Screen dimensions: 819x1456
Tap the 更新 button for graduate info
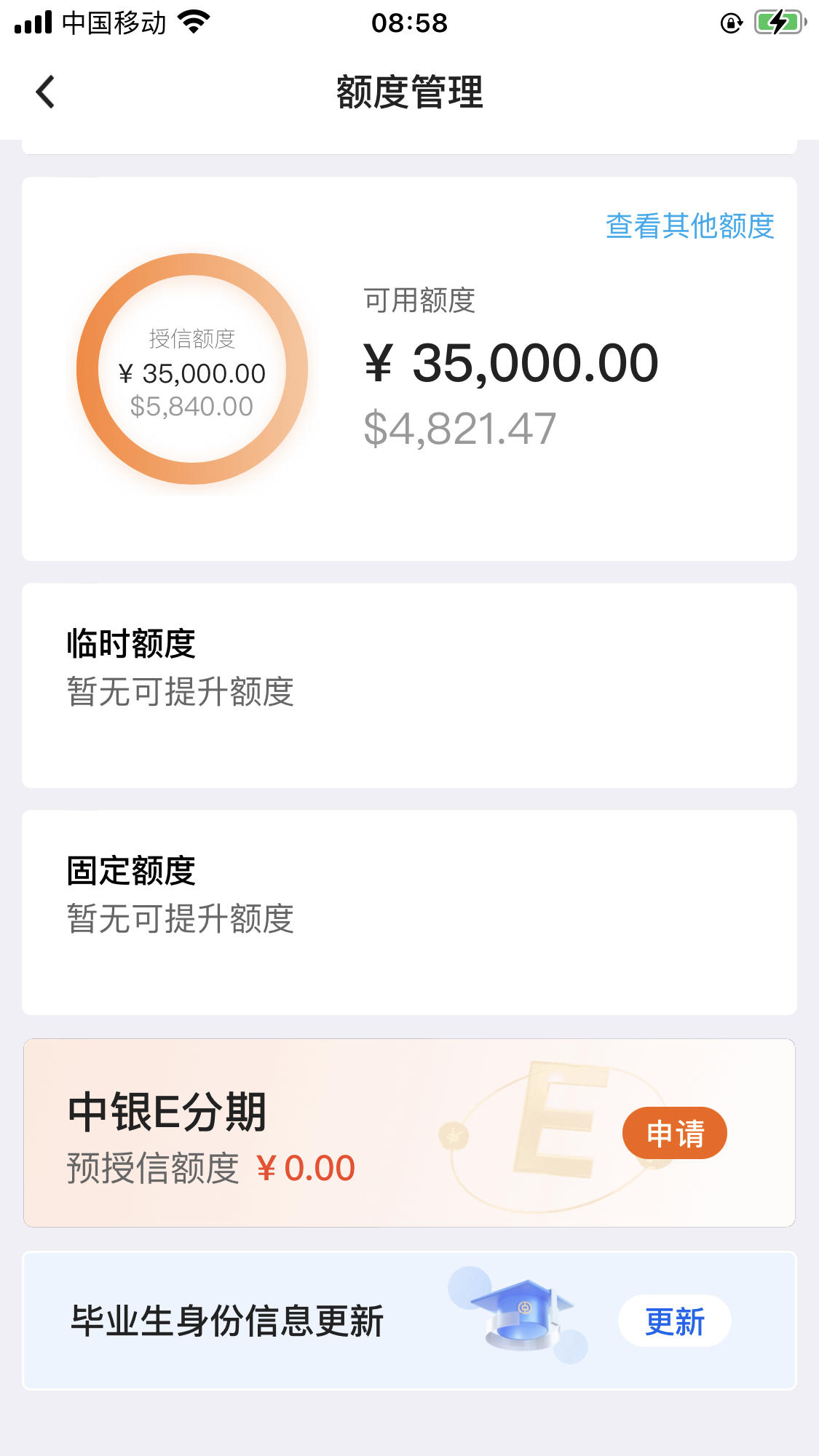[x=675, y=1321]
